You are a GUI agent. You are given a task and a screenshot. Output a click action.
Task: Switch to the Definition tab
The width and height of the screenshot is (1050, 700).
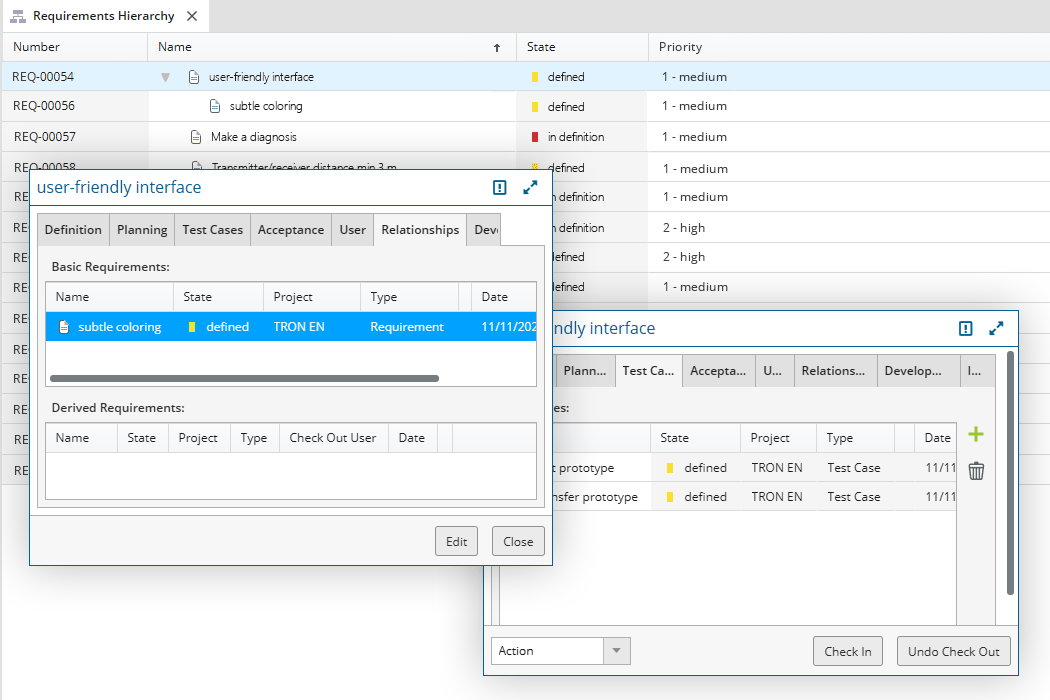pos(73,230)
